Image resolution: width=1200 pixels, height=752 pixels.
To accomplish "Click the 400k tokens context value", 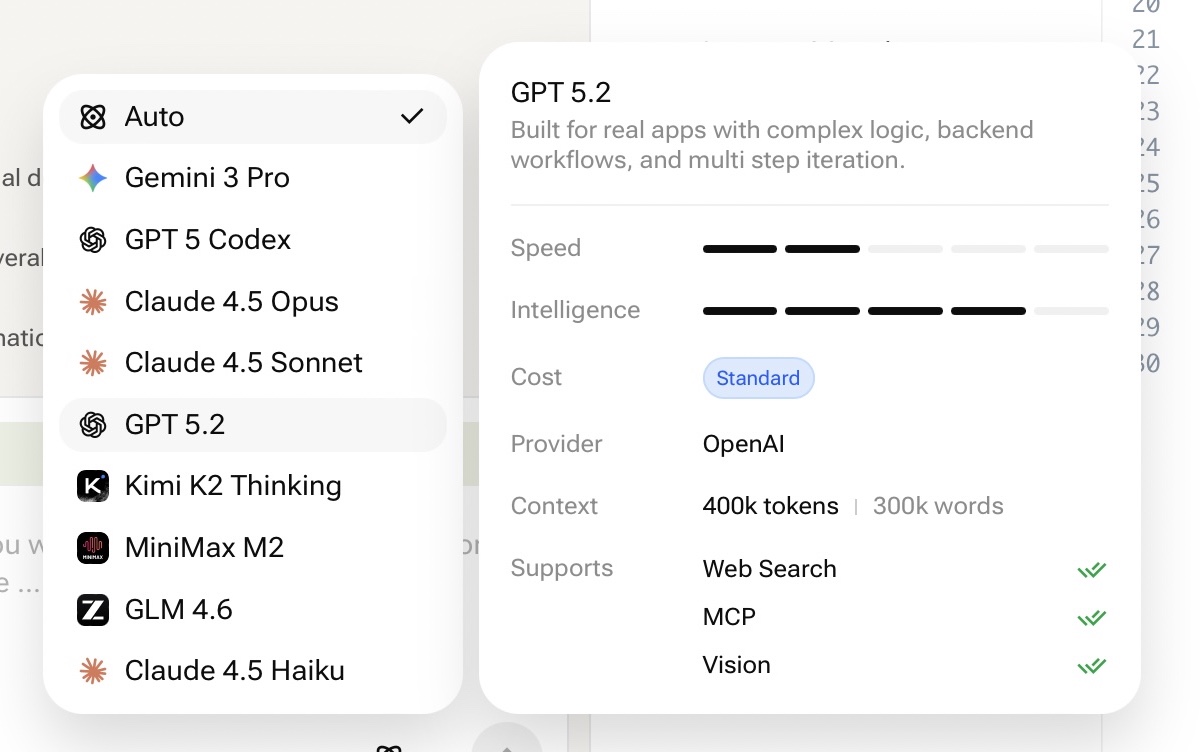I will pos(771,506).
